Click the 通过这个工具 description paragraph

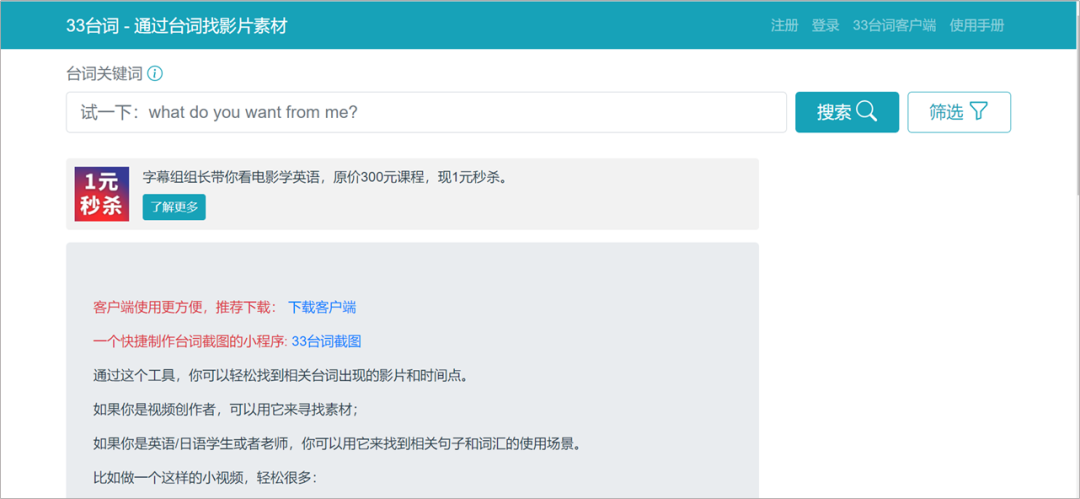pyautogui.click(x=280, y=376)
